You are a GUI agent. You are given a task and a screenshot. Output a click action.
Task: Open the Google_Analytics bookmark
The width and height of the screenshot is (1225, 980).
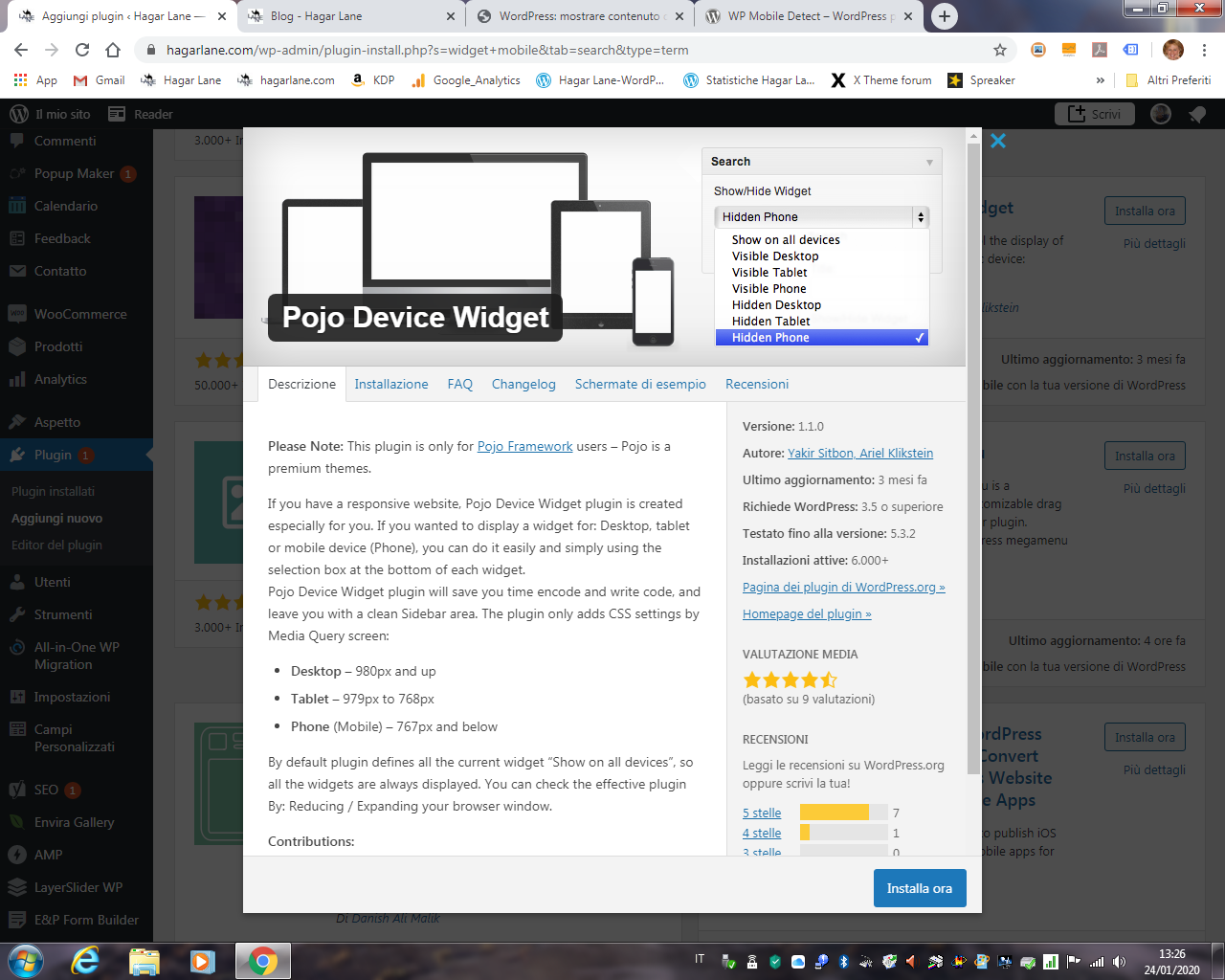pyautogui.click(x=466, y=80)
